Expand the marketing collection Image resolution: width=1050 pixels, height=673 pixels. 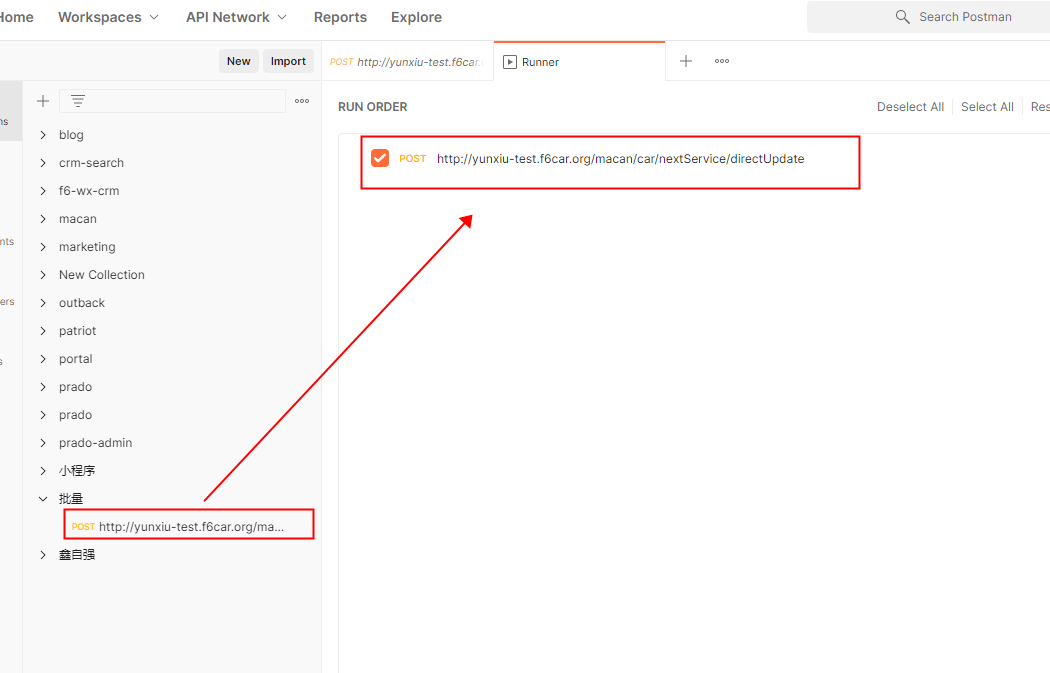[43, 247]
